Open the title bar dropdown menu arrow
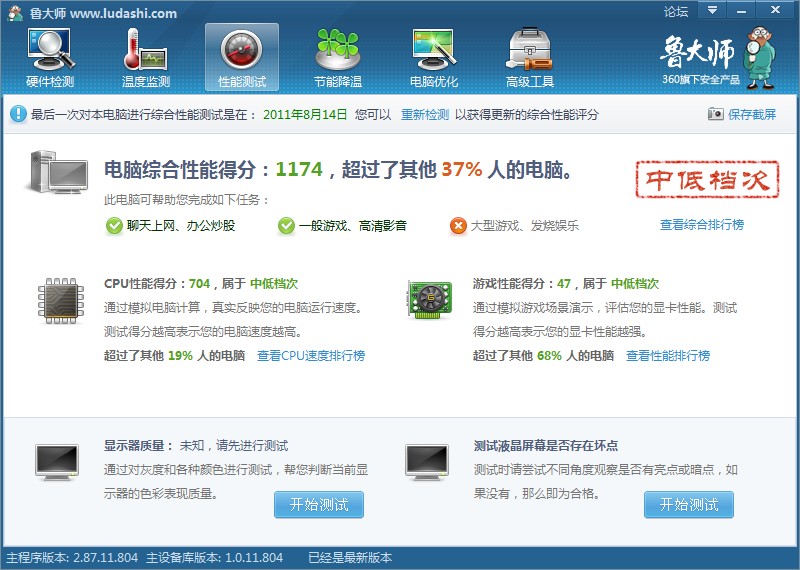The height and width of the screenshot is (570, 800). coord(712,10)
